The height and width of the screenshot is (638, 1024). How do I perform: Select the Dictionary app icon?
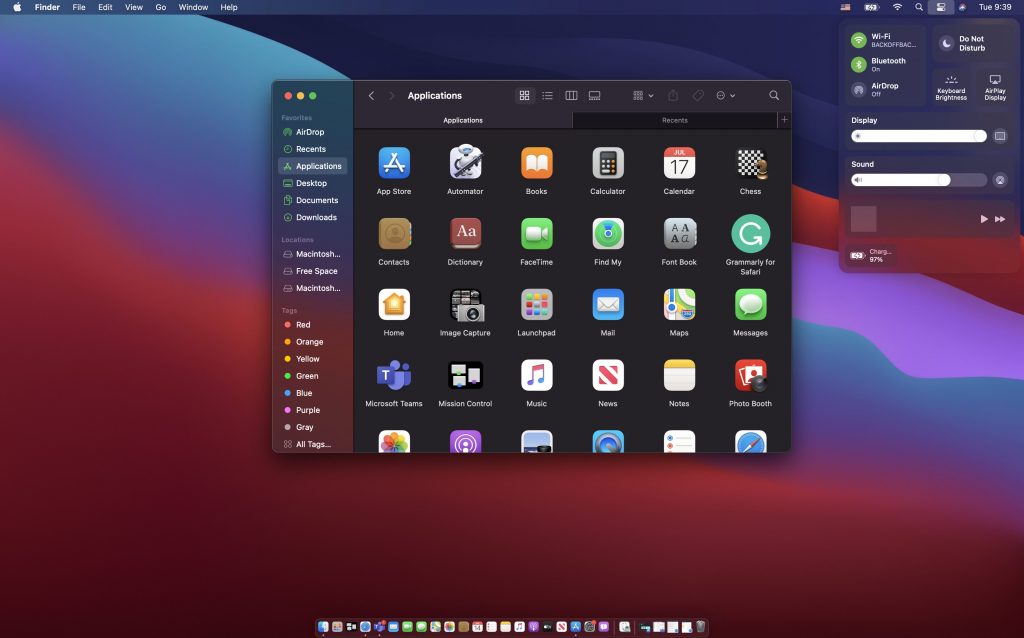(465, 234)
